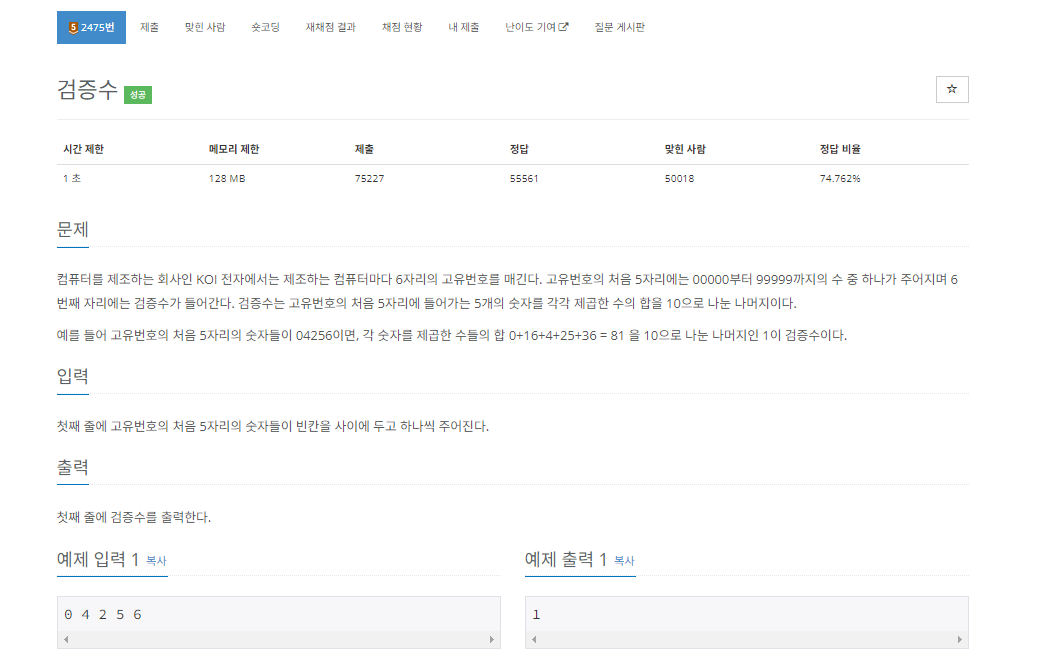
Task: Copy 예제 출력 1 via 복사 link
Action: point(624,561)
